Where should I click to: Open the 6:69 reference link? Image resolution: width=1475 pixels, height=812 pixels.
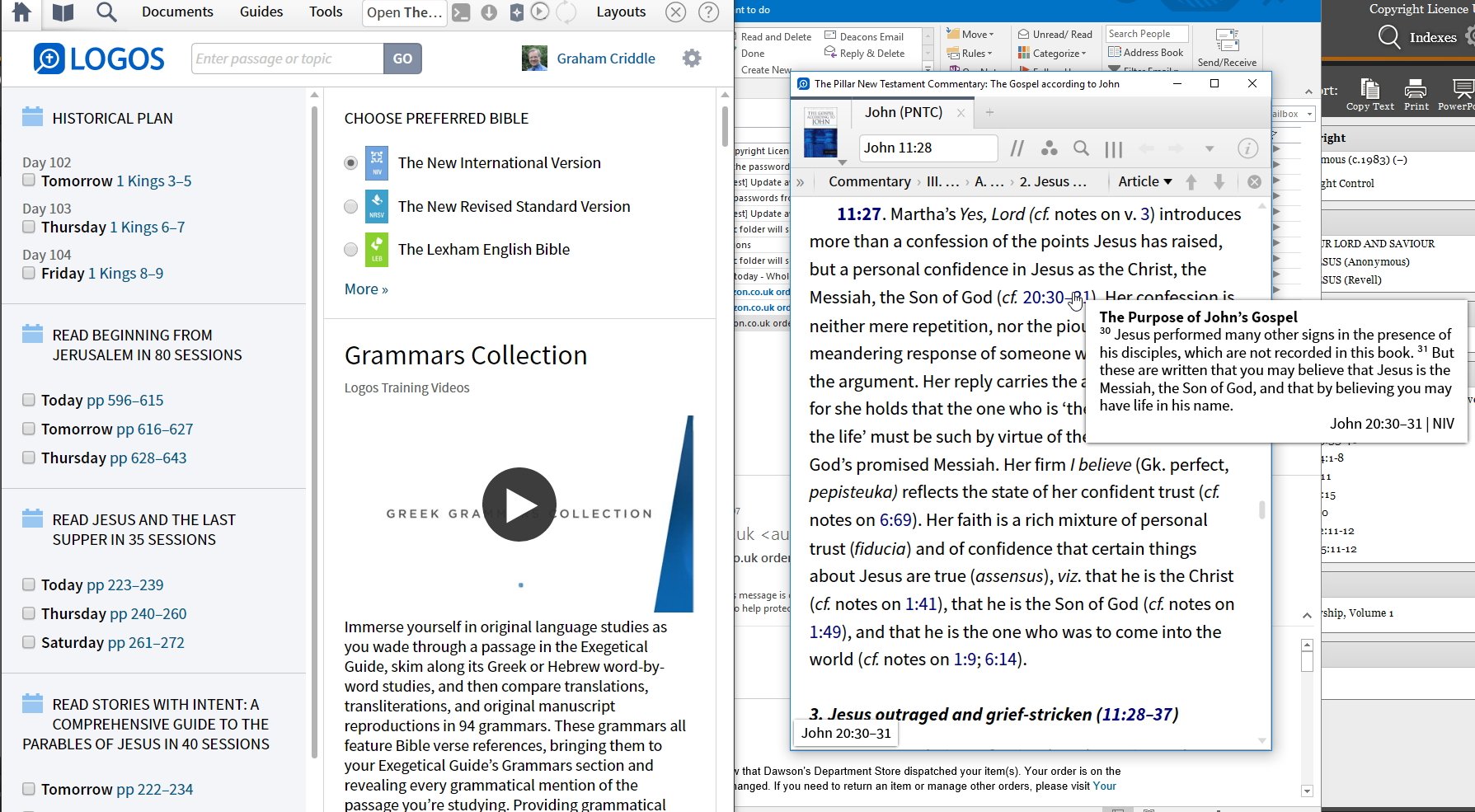click(x=896, y=520)
